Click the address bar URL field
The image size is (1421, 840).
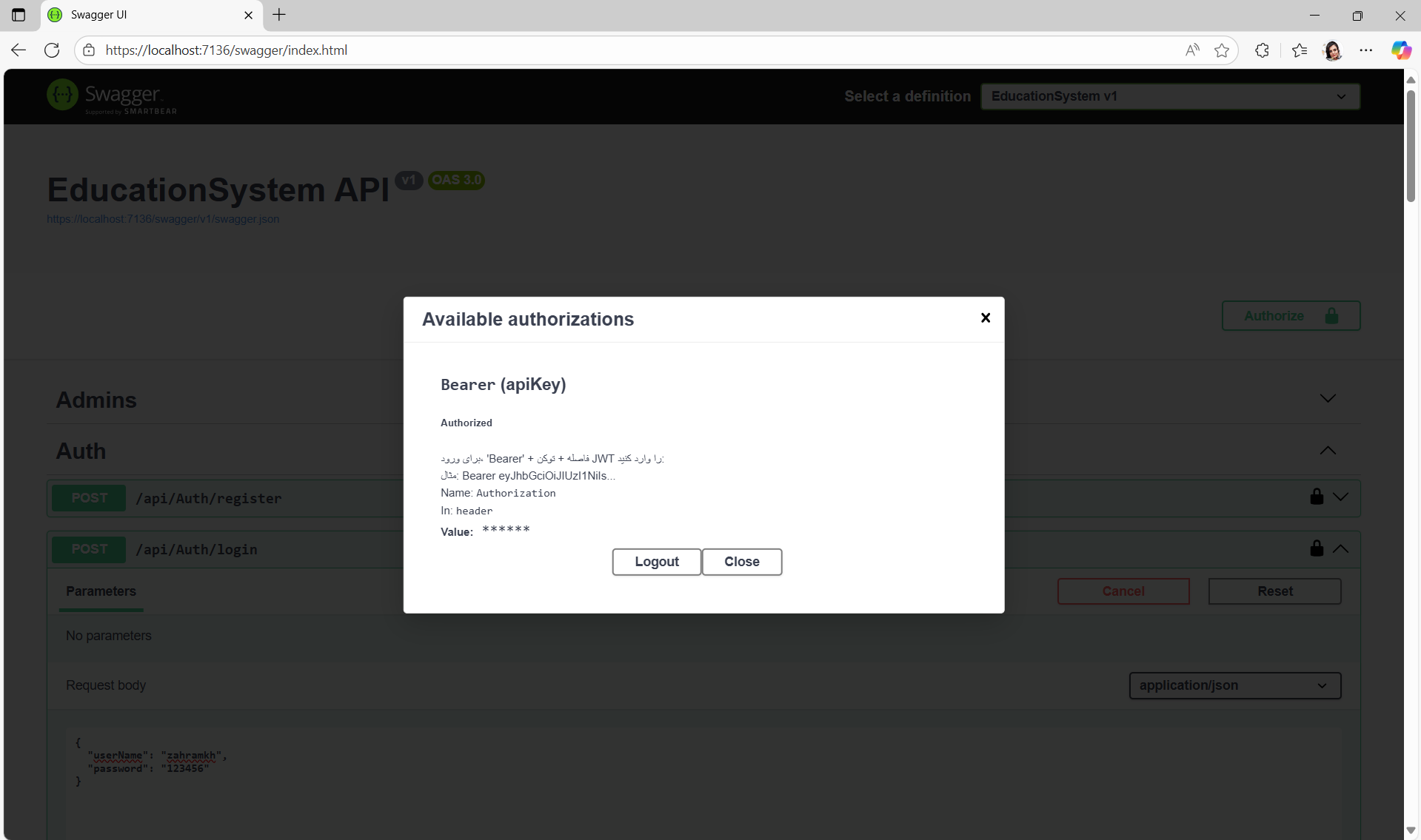point(592,50)
